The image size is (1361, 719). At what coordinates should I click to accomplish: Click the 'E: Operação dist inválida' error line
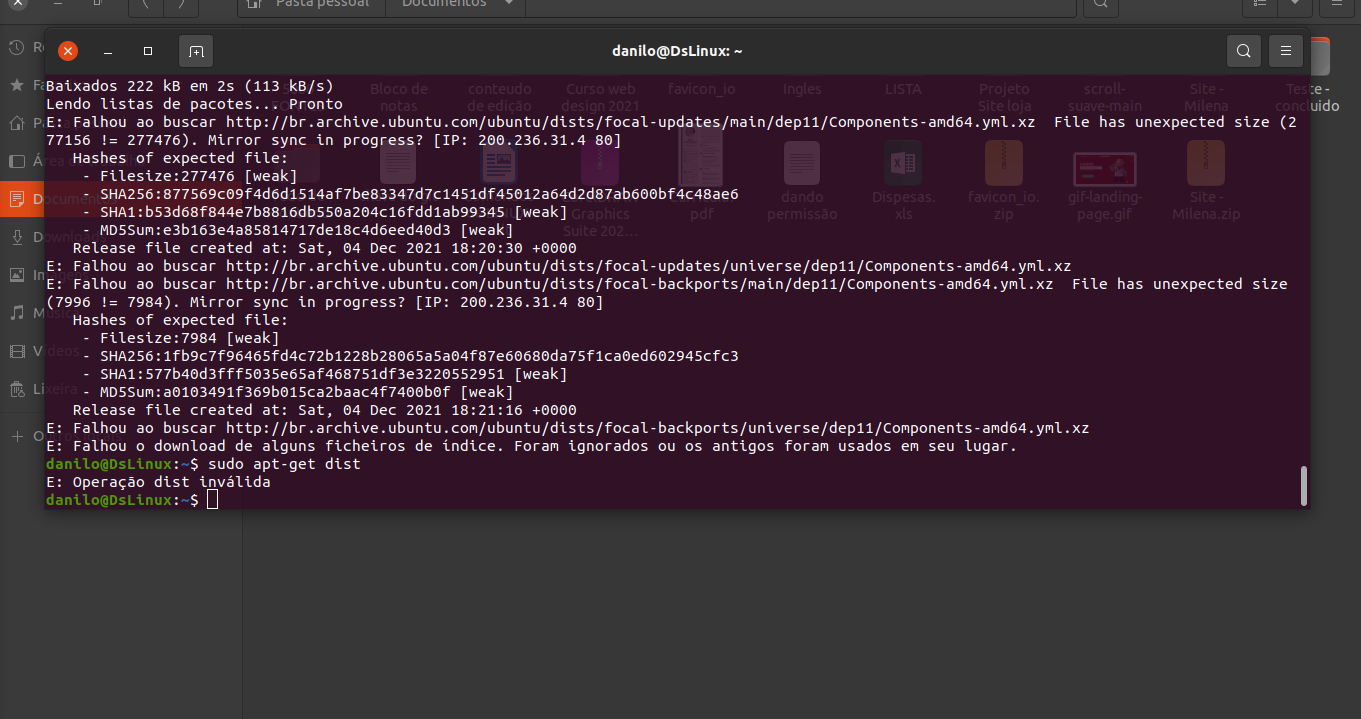158,482
